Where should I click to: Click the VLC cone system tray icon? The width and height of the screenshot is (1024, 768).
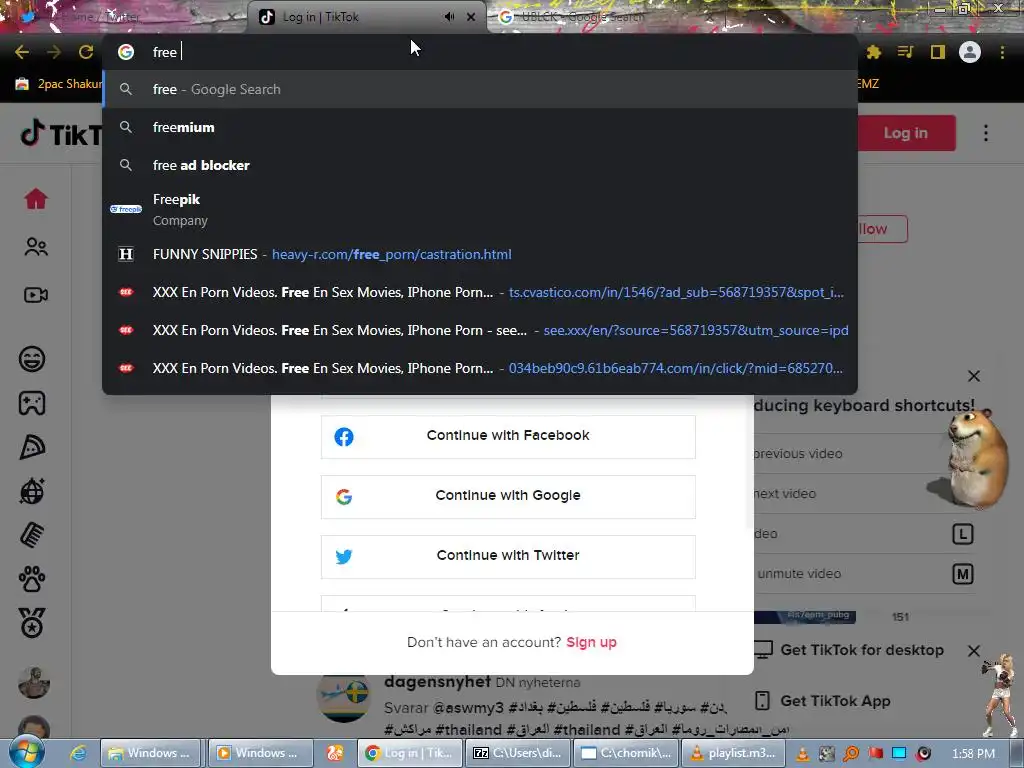click(803, 754)
